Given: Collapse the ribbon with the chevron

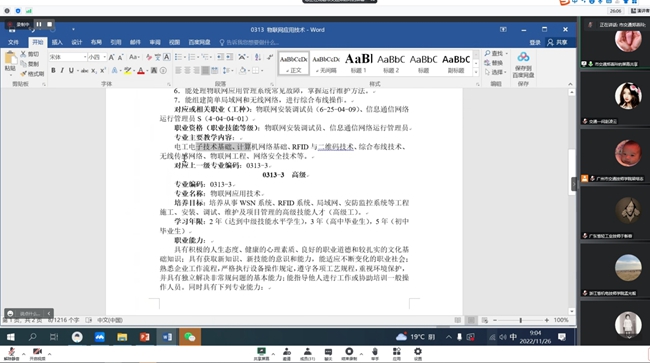Looking at the screenshot, I should (x=570, y=84).
